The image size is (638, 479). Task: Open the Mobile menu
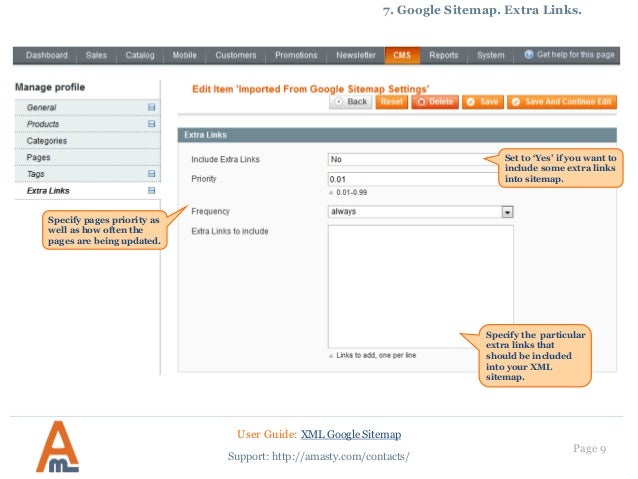click(x=184, y=55)
